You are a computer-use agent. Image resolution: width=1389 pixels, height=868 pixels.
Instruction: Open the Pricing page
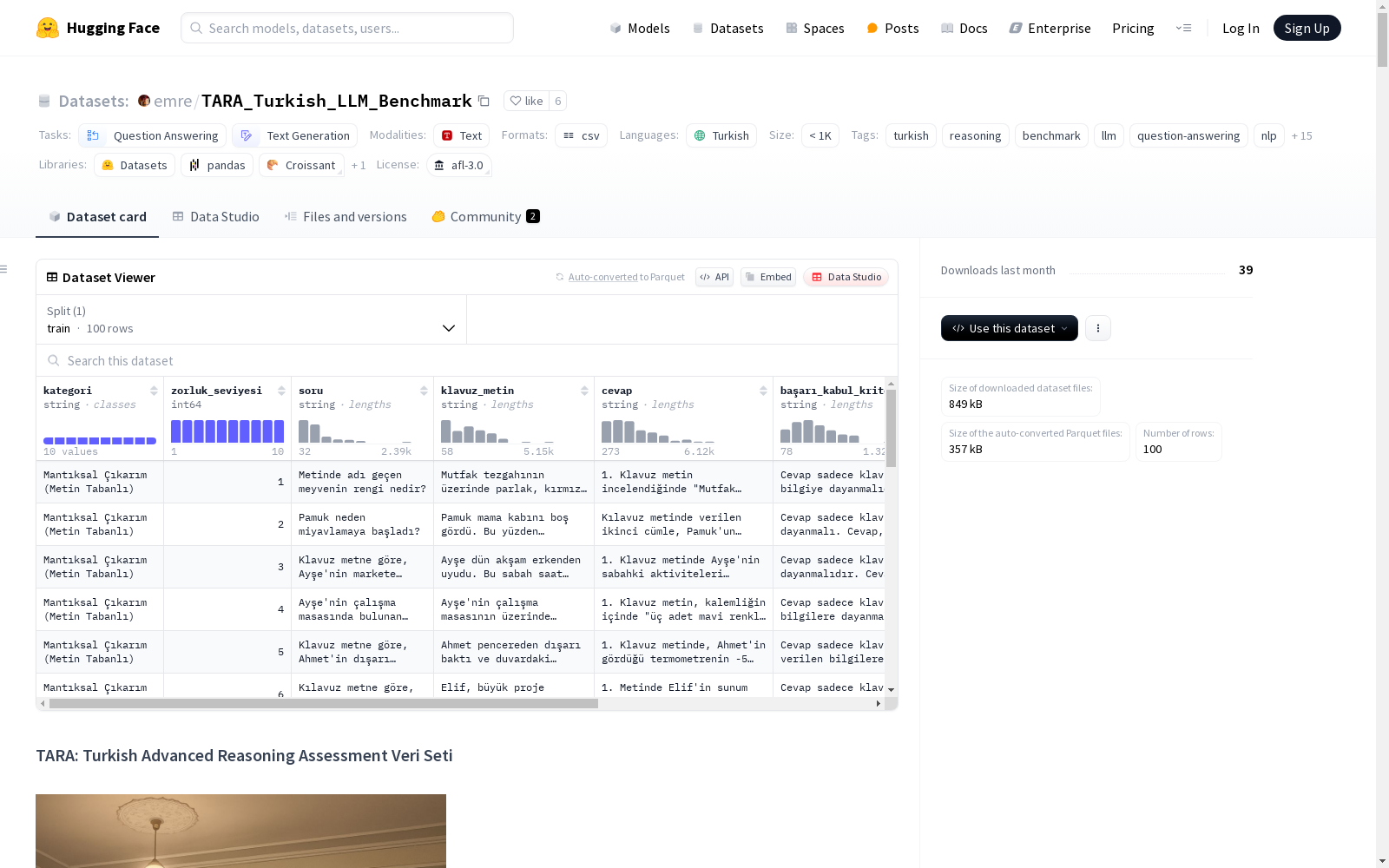point(1133,28)
